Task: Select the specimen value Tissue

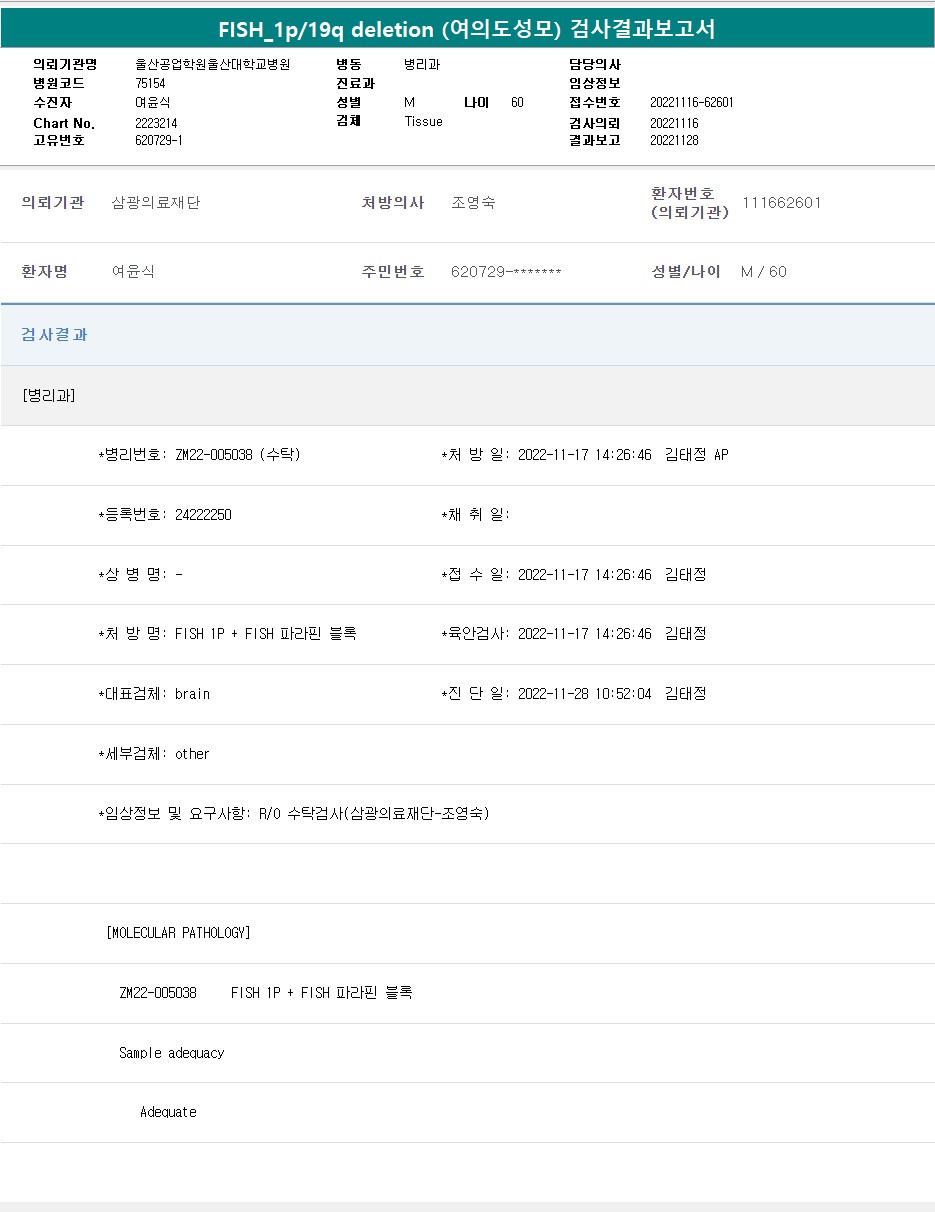Action: tap(423, 122)
